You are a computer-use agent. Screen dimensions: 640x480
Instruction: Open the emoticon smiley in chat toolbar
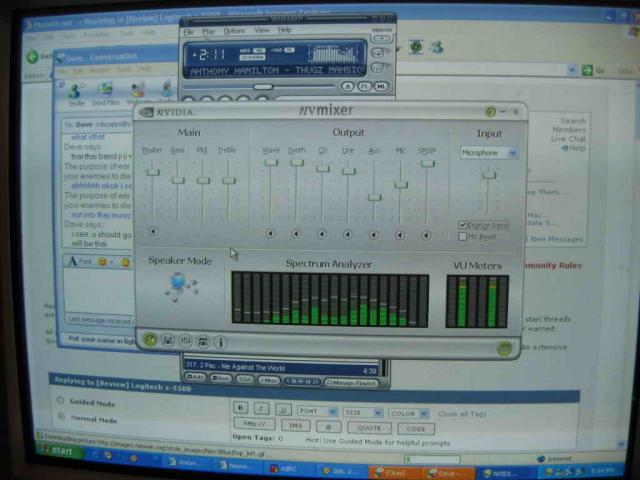click(x=102, y=262)
